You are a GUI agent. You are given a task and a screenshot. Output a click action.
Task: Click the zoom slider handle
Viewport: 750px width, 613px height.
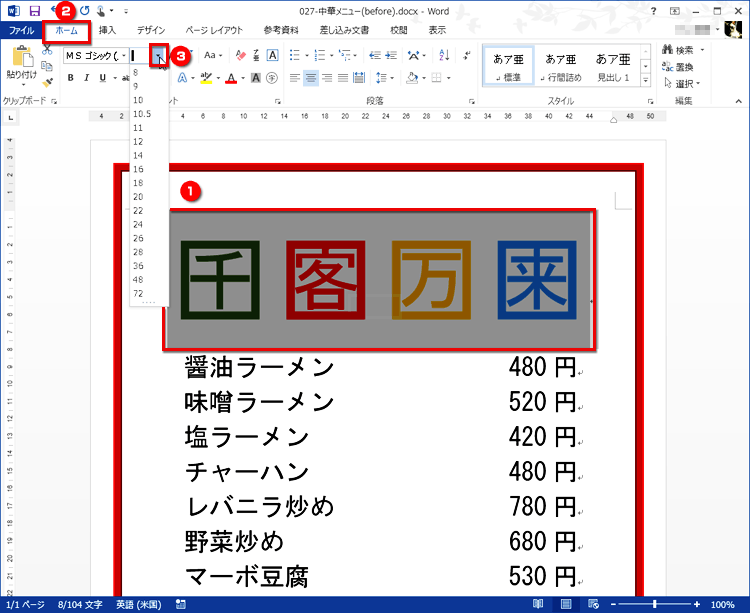click(654, 604)
